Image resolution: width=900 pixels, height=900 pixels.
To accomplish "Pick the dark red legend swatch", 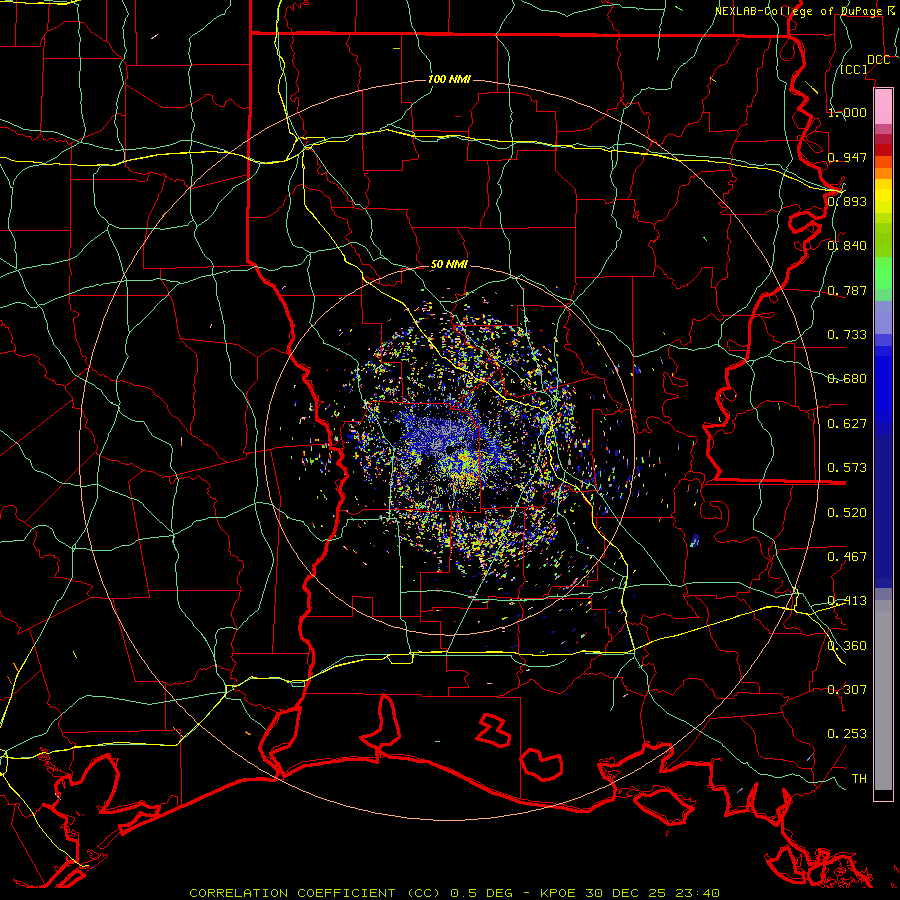I will click(x=883, y=150).
